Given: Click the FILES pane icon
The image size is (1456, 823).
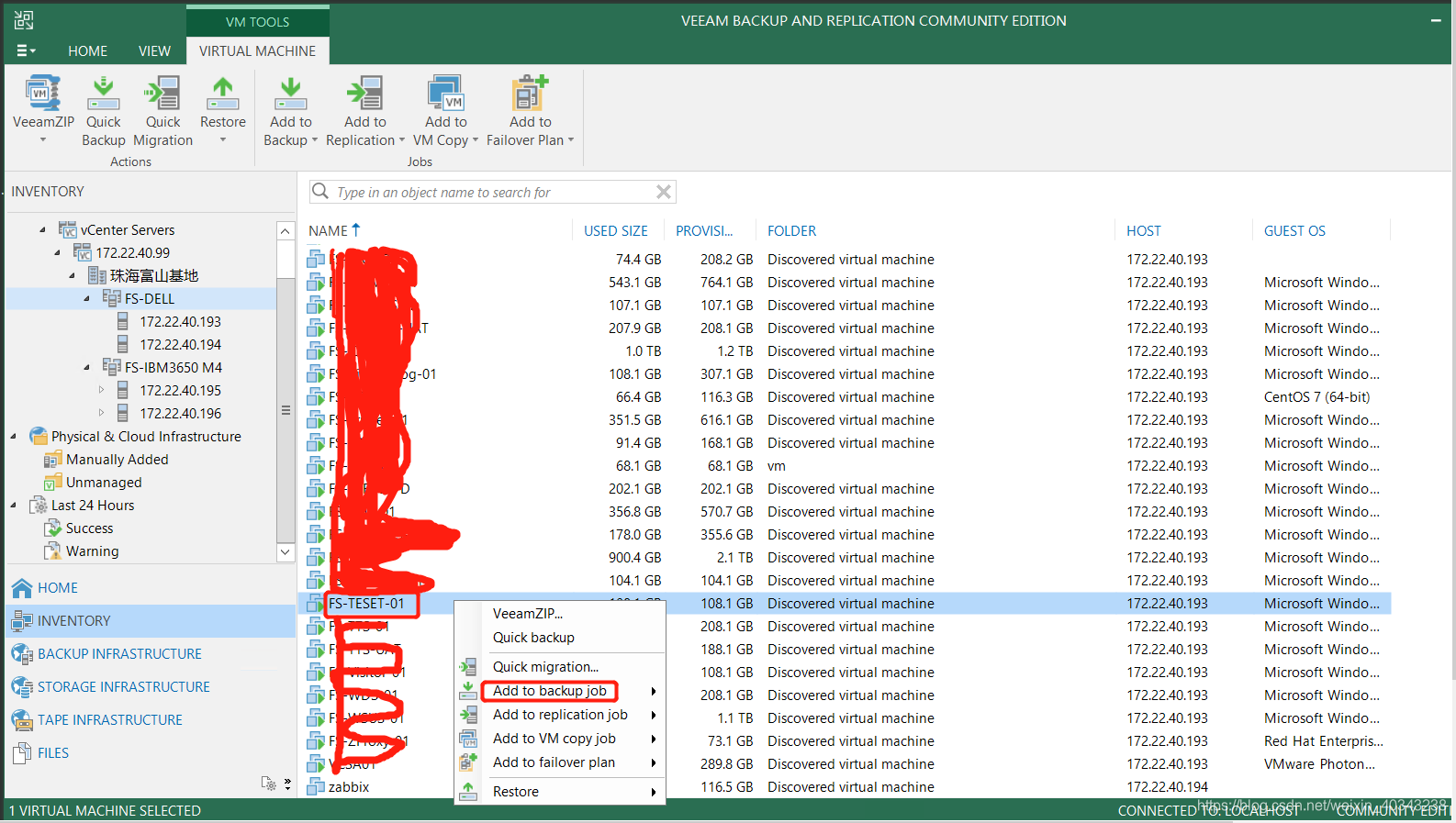Looking at the screenshot, I should click(22, 753).
